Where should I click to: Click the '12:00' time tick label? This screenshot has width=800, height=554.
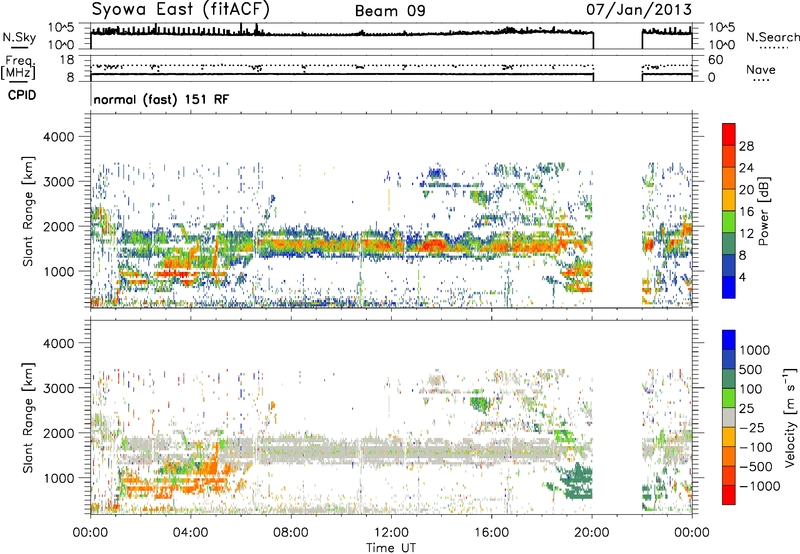point(391,533)
